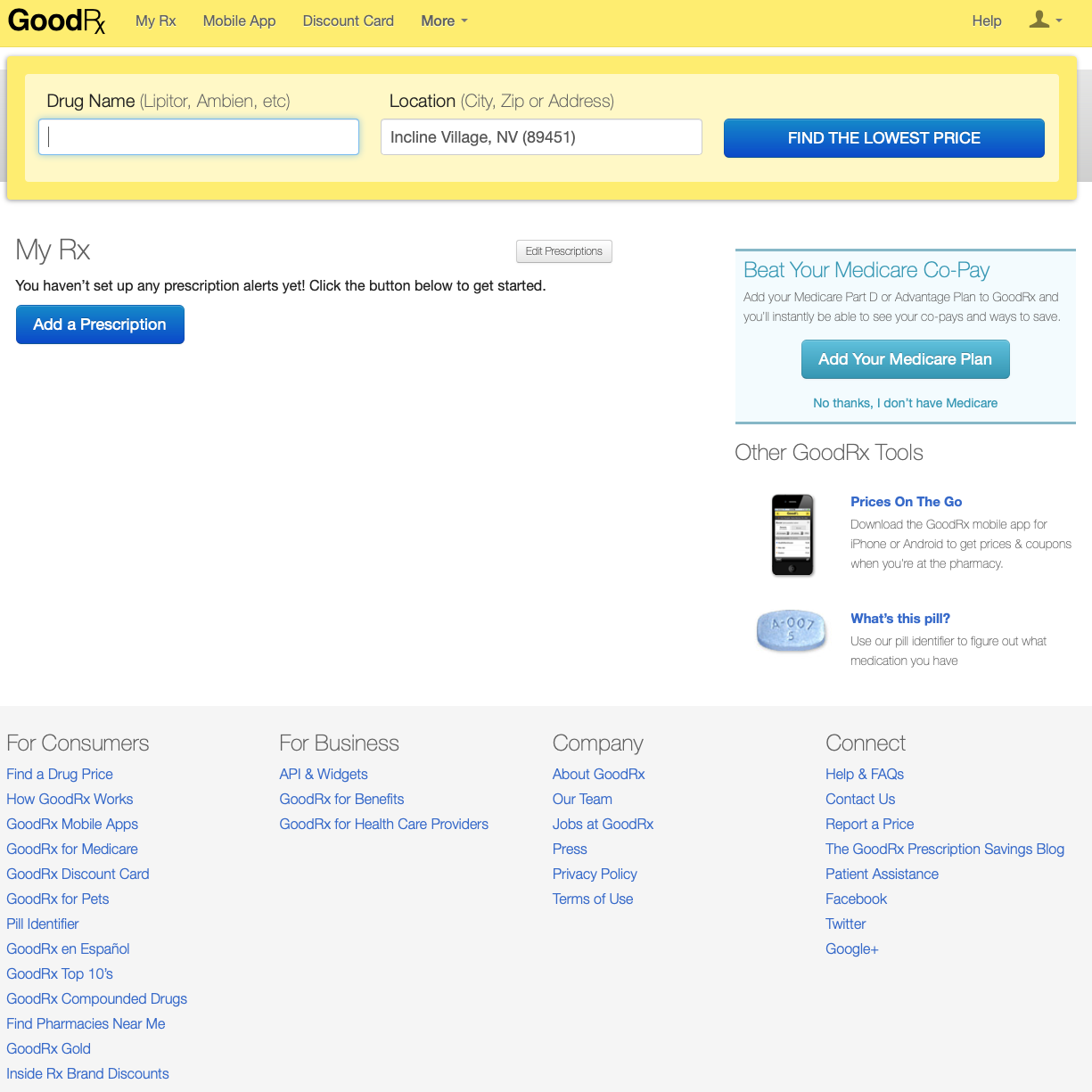
Task: Open Pill Identifier footer link
Action: coord(43,924)
